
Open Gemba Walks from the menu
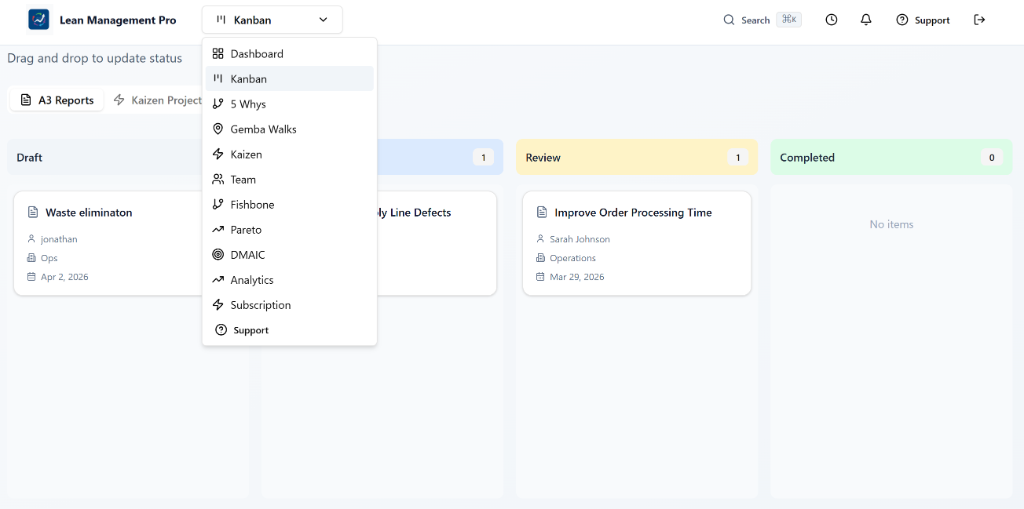(x=289, y=129)
